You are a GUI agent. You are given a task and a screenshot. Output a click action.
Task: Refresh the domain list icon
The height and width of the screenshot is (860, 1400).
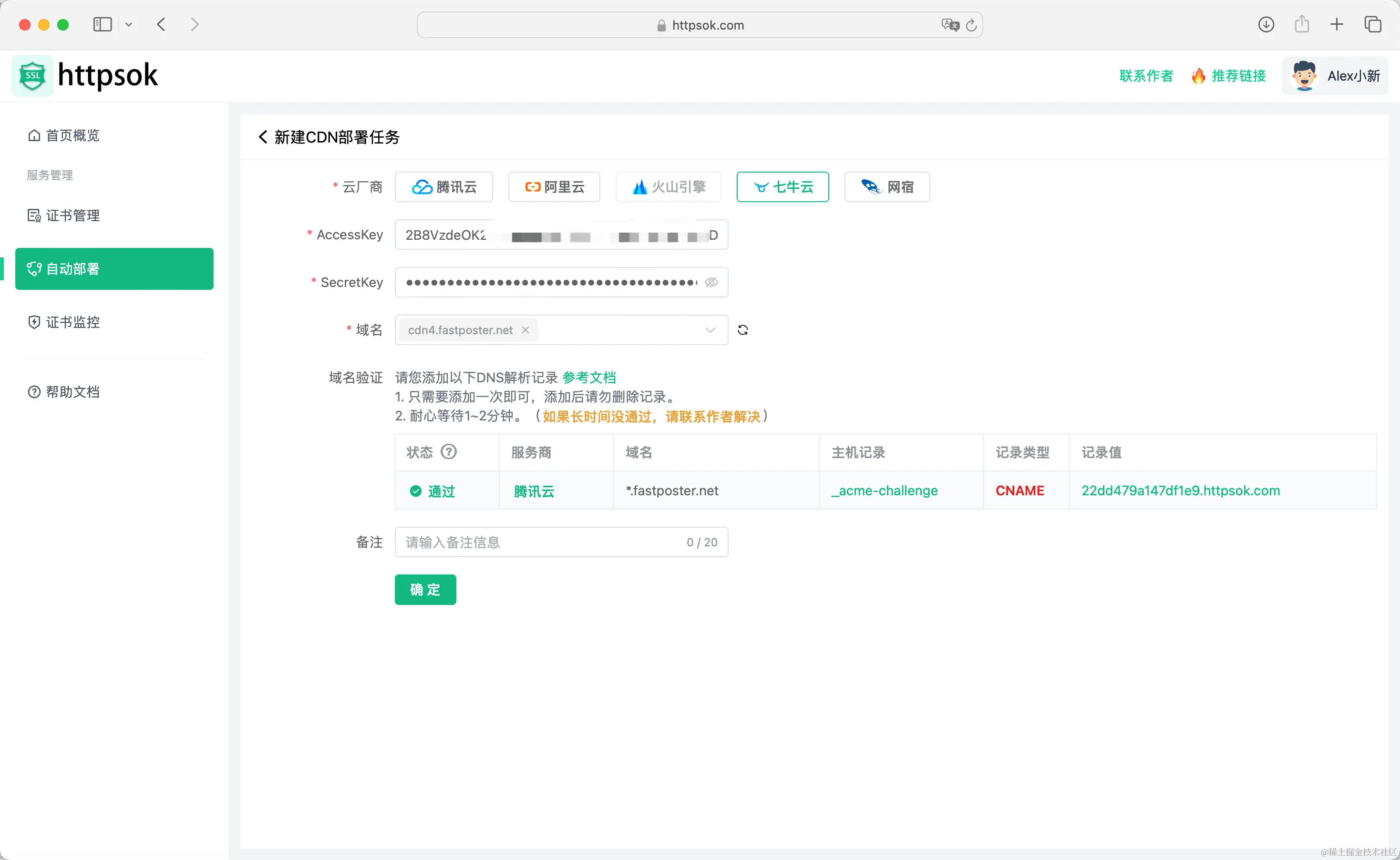click(742, 330)
